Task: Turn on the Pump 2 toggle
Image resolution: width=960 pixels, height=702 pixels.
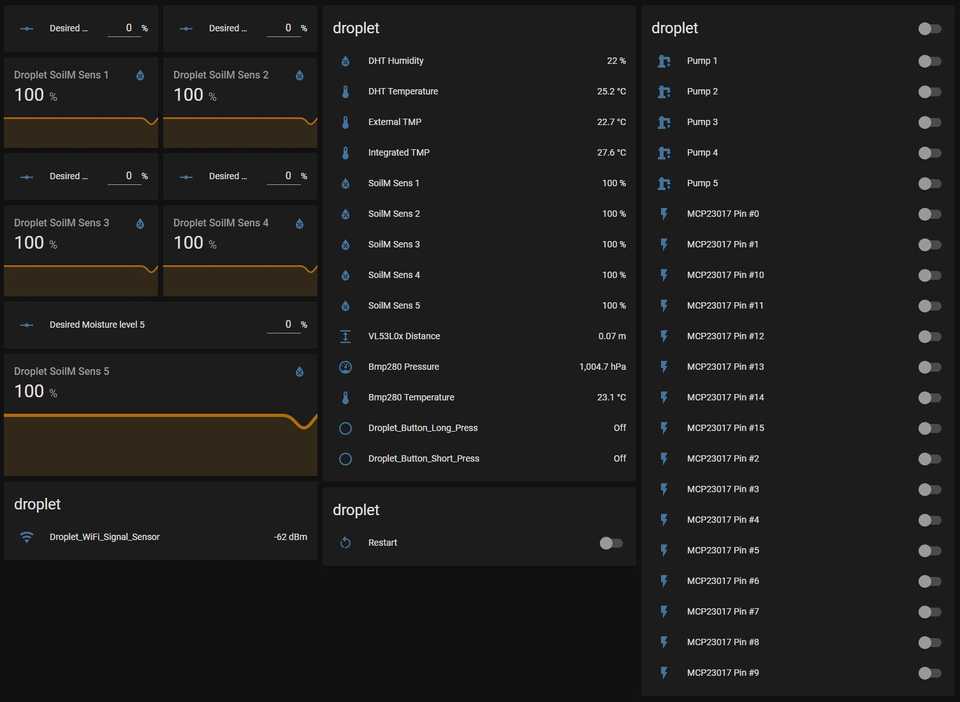Action: (929, 91)
